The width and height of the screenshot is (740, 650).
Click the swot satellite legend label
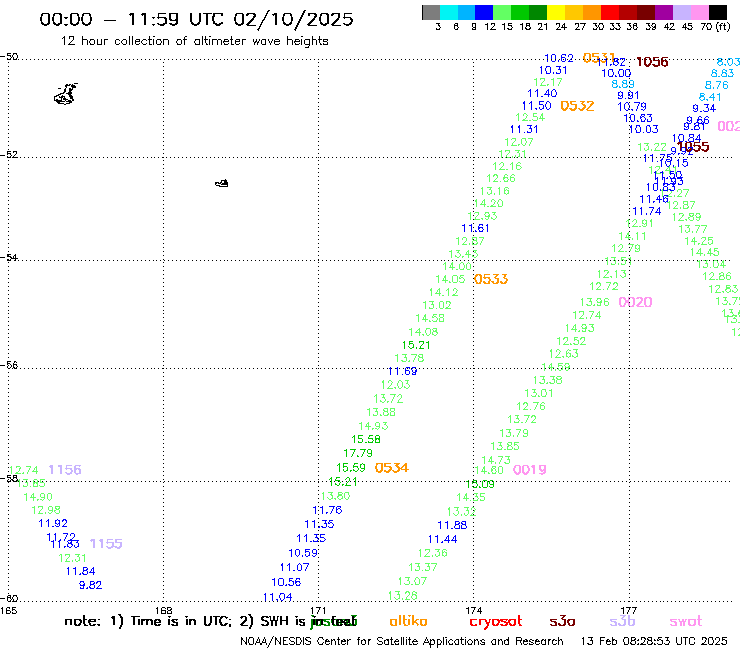(x=686, y=622)
